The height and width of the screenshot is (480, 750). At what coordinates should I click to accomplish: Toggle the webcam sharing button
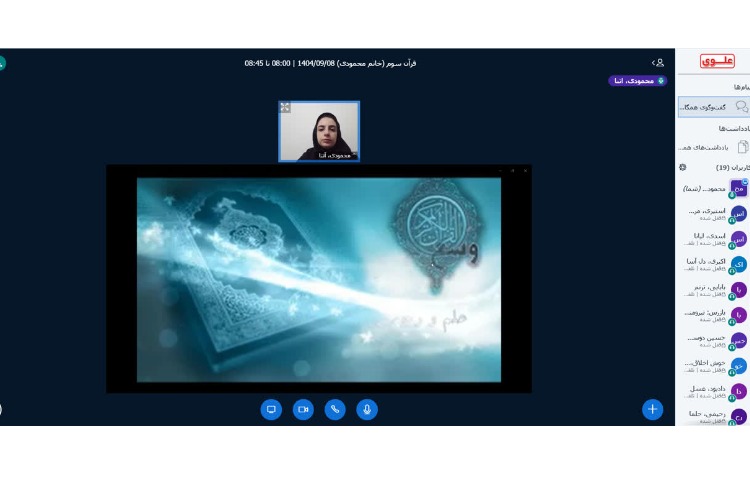(x=303, y=409)
